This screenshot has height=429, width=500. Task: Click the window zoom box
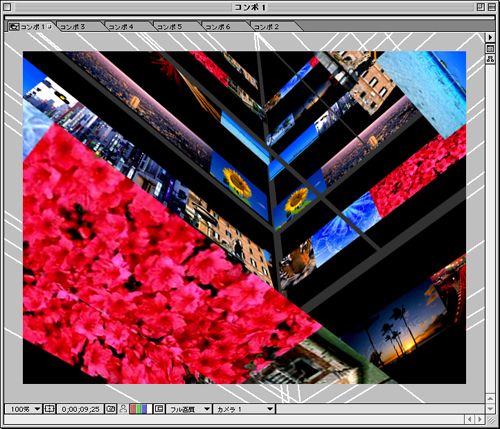click(x=481, y=7)
